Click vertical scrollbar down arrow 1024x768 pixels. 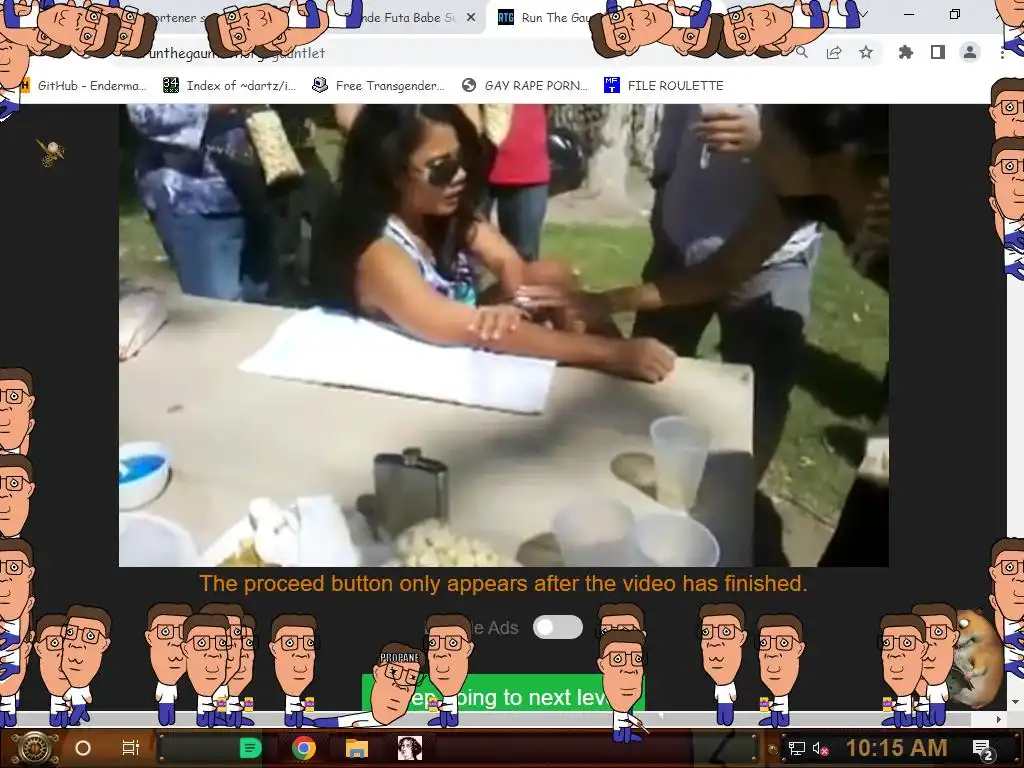[1014, 702]
